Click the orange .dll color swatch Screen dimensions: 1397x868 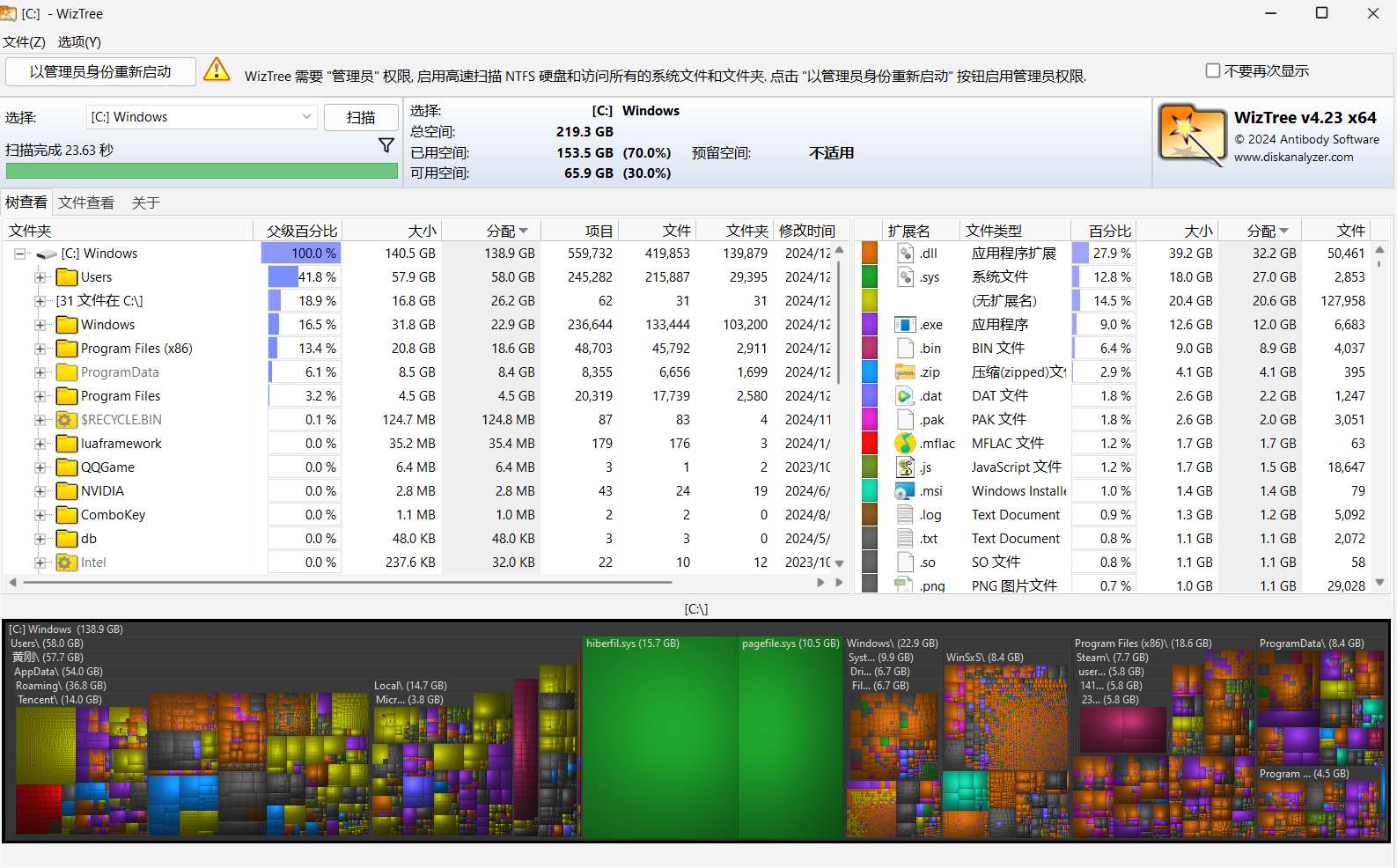[870, 254]
